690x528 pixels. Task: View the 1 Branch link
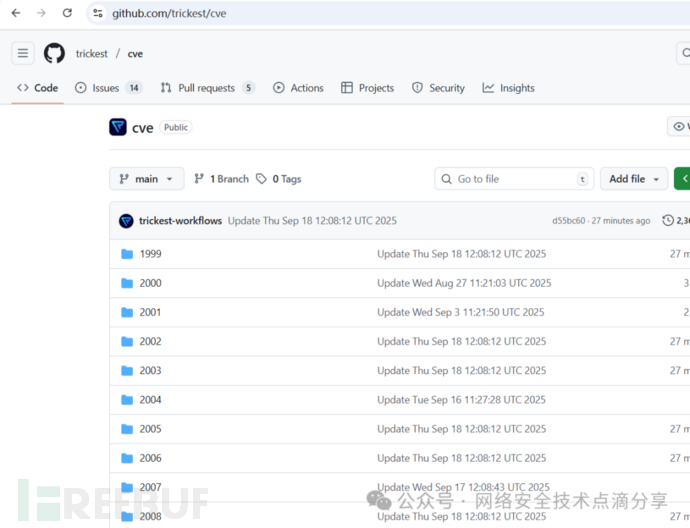tap(222, 179)
